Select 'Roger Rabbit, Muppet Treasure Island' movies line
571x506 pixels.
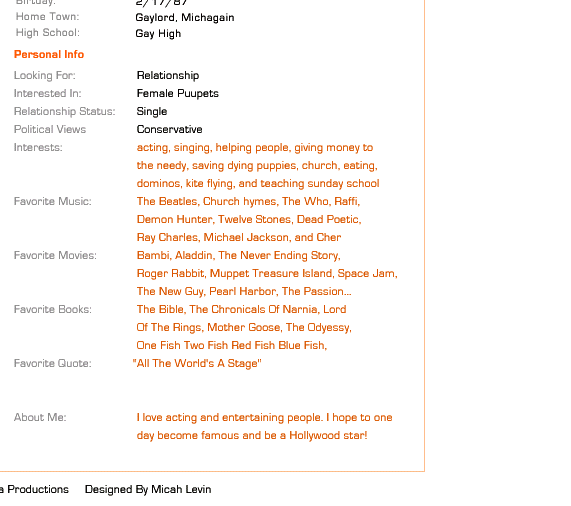pos(267,273)
